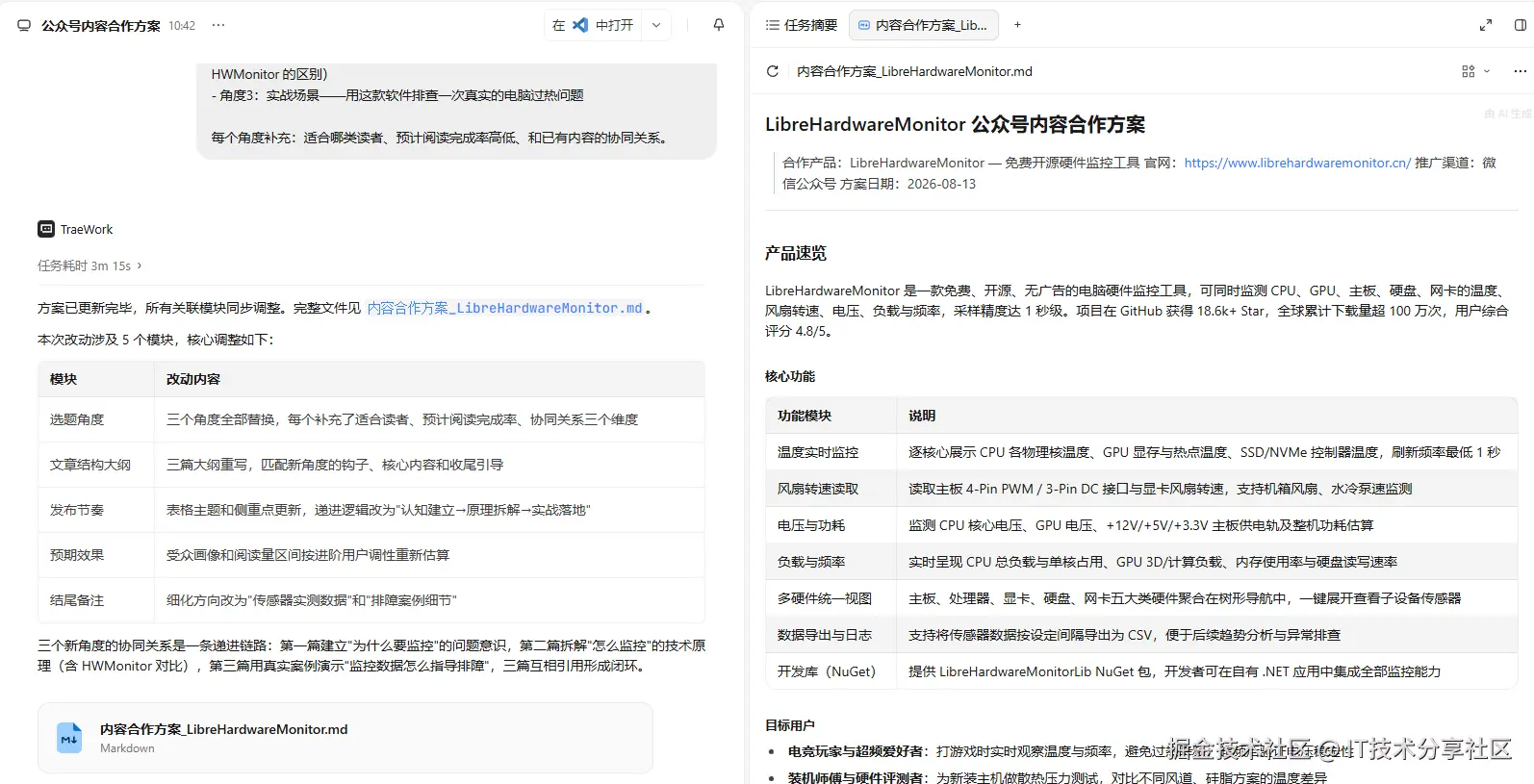
Task: Click the 电压与功耗 row label
Action: (811, 525)
